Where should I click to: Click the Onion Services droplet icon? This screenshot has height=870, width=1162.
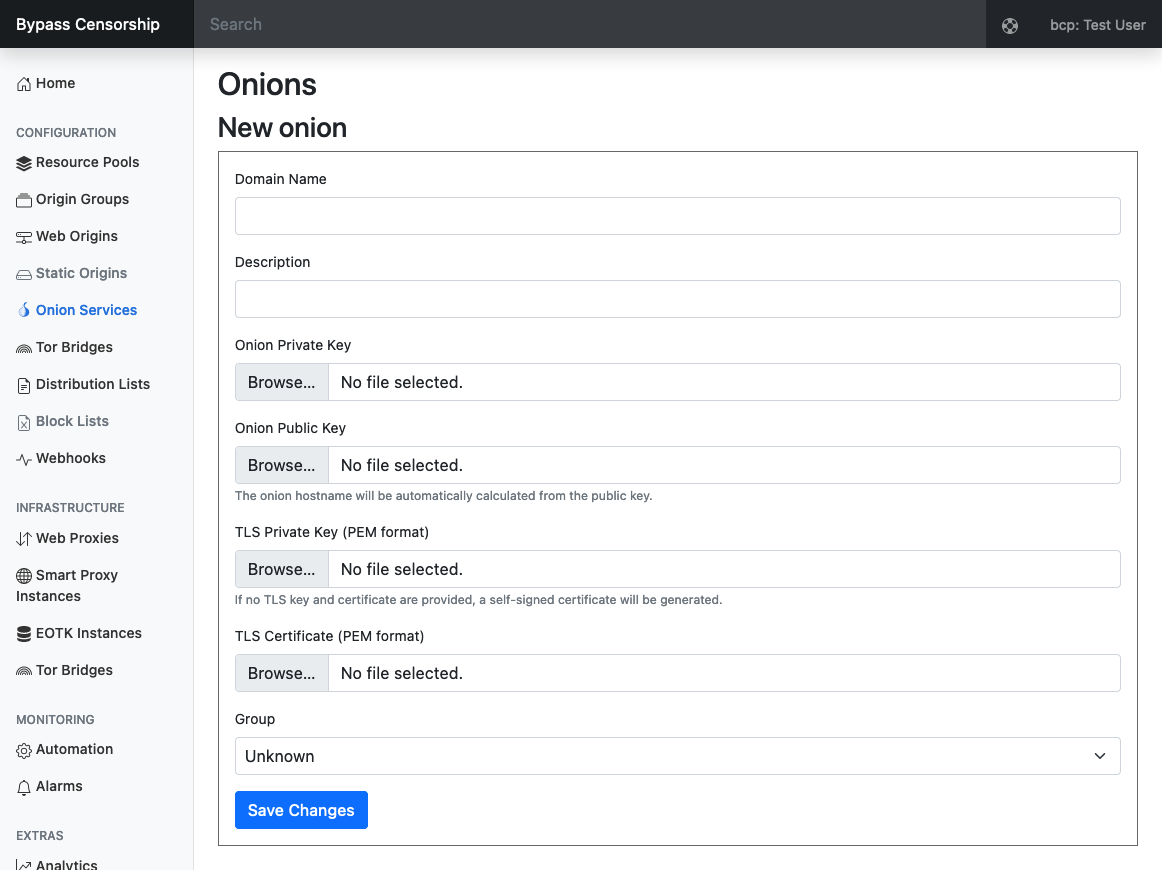click(x=24, y=311)
